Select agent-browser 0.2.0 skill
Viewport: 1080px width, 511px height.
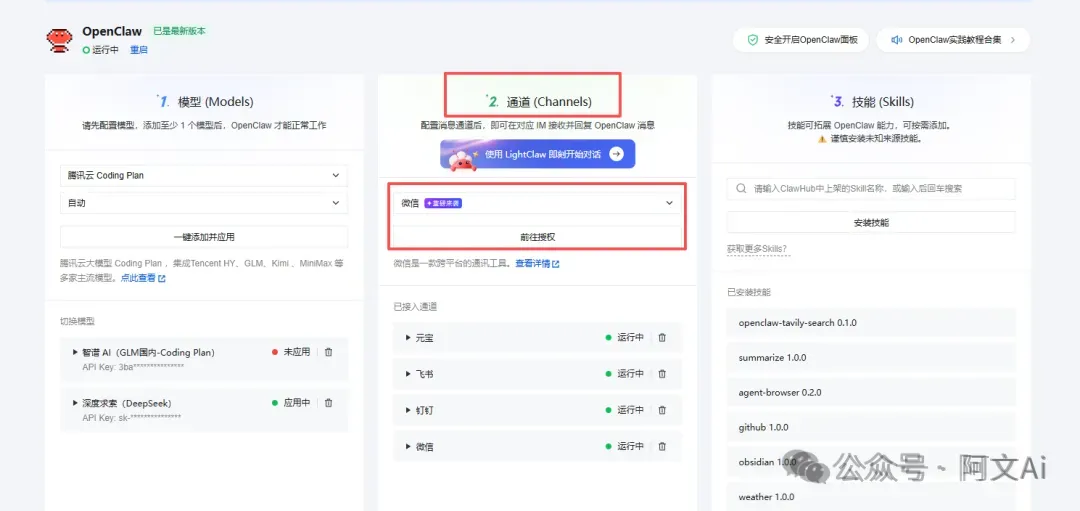pos(871,393)
